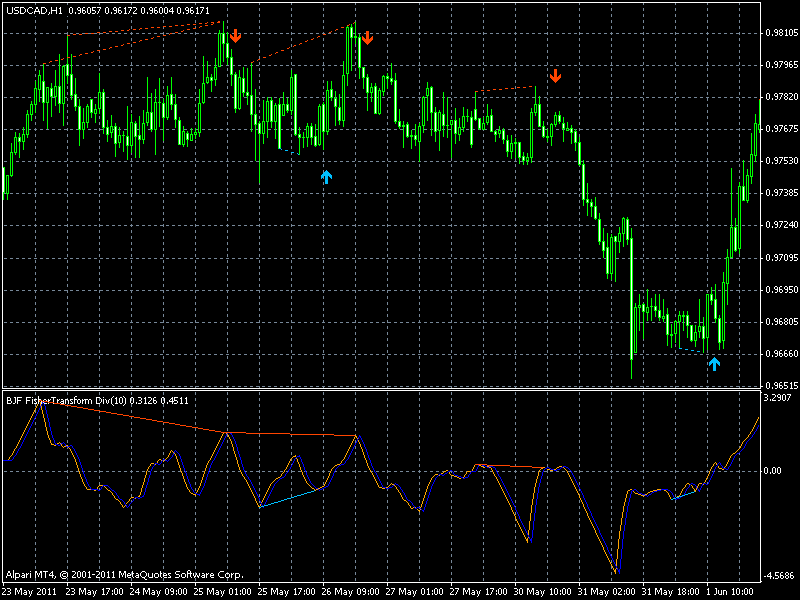Image resolution: width=800 pixels, height=600 pixels.
Task: Click the 0.97095 price axis label
Action: point(781,258)
